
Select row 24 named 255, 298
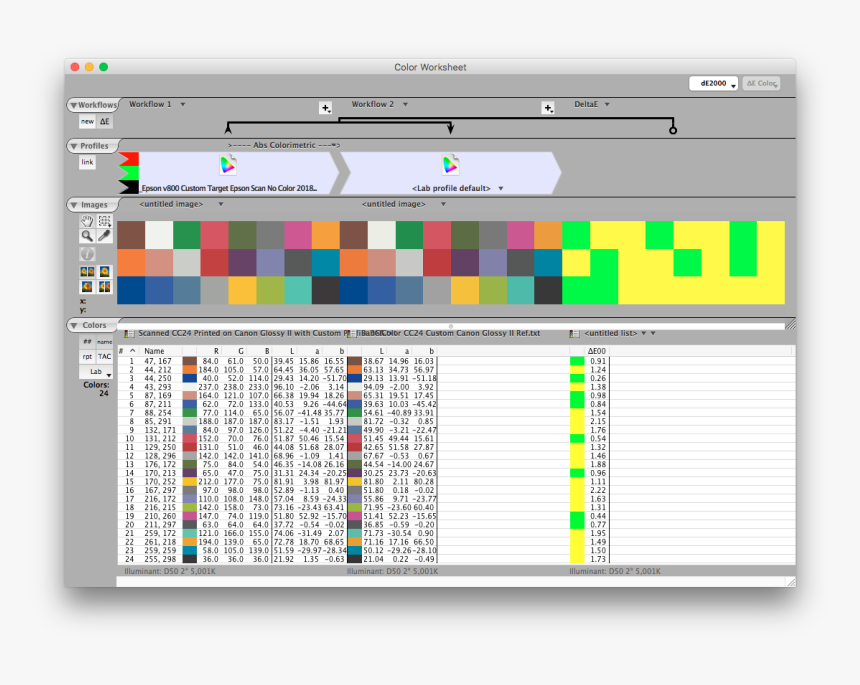point(456,559)
